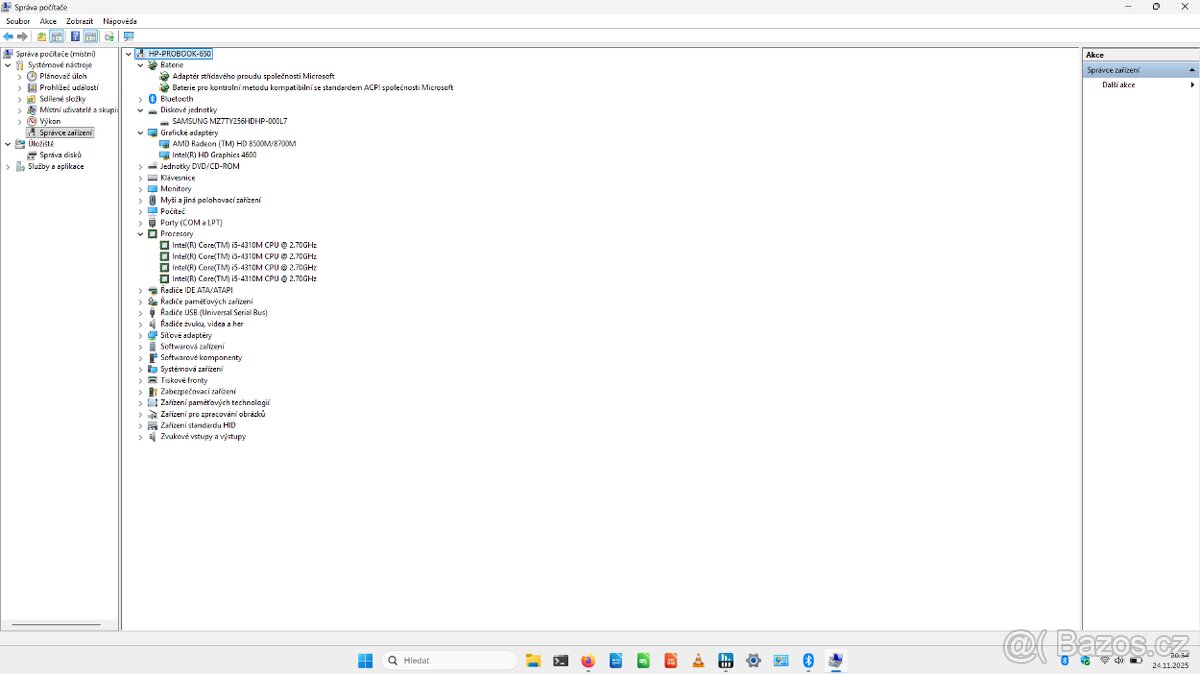
Task: Open the Windows Start button
Action: tap(365, 660)
